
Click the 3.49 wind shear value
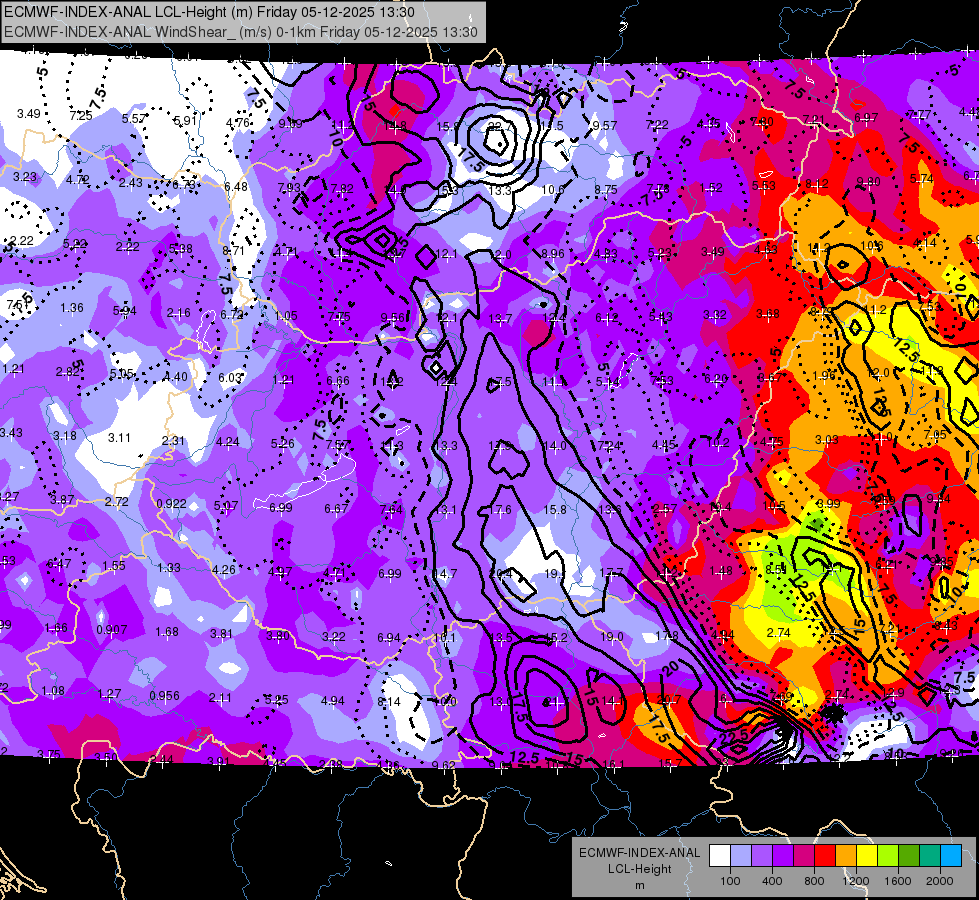(x=29, y=114)
